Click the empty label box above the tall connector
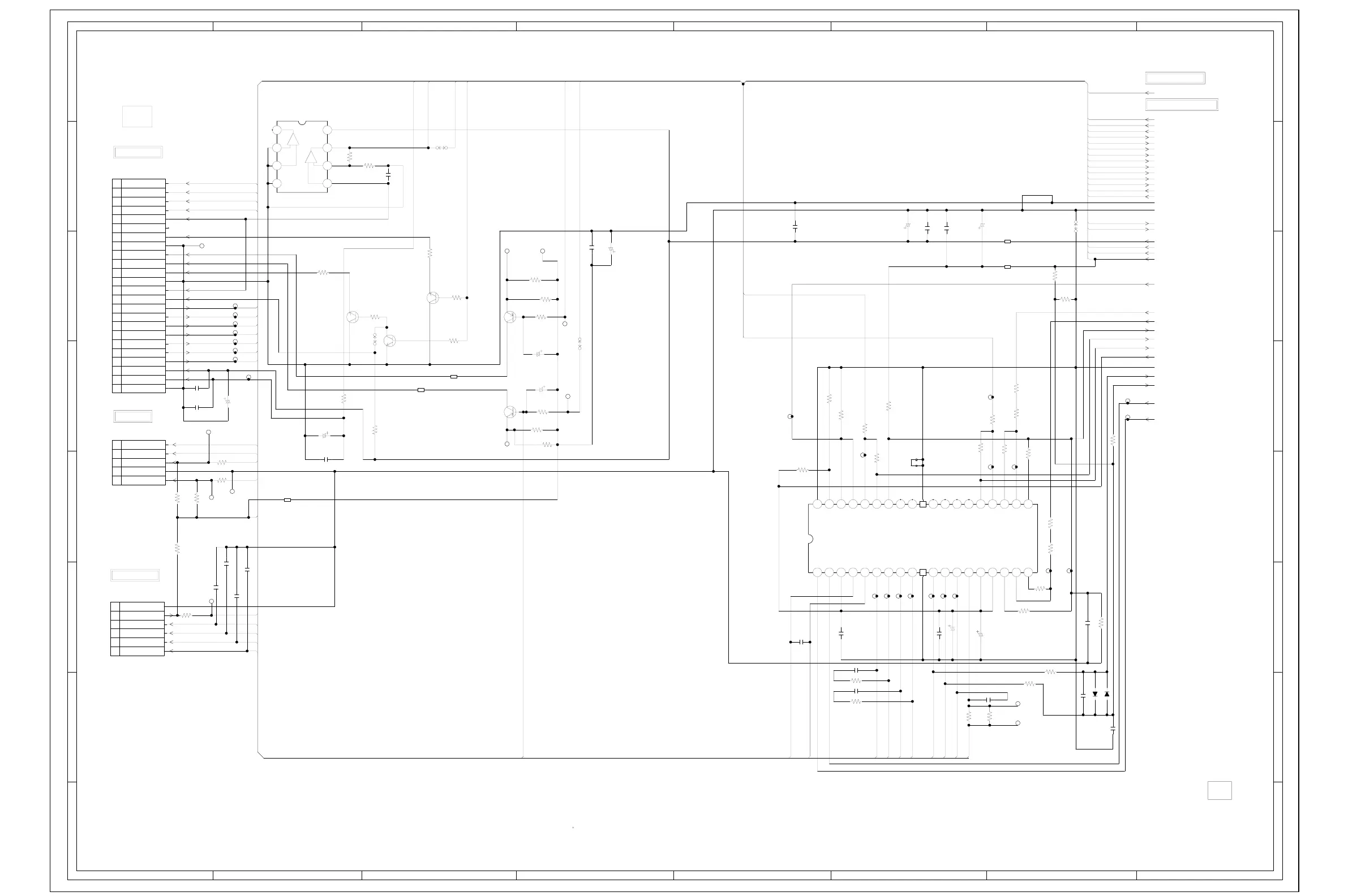Screen dimensions: 1348x896 tap(138, 152)
